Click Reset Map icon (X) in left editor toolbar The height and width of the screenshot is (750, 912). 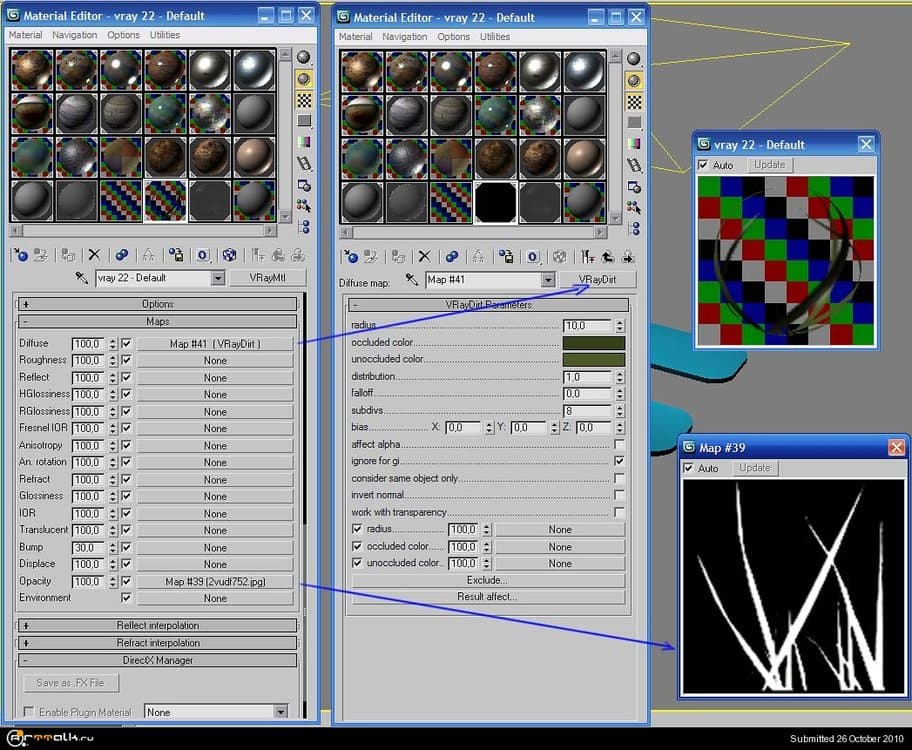(x=95, y=255)
